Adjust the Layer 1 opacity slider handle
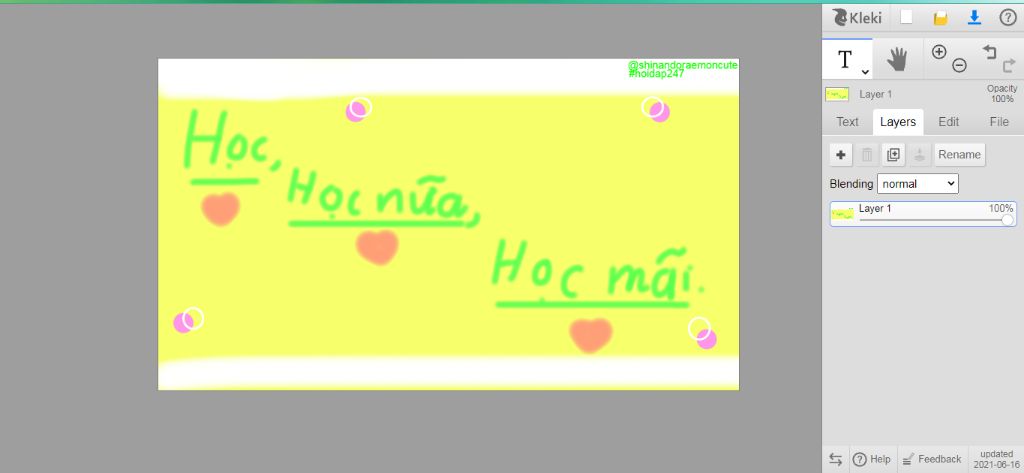 pyautogui.click(x=1008, y=220)
